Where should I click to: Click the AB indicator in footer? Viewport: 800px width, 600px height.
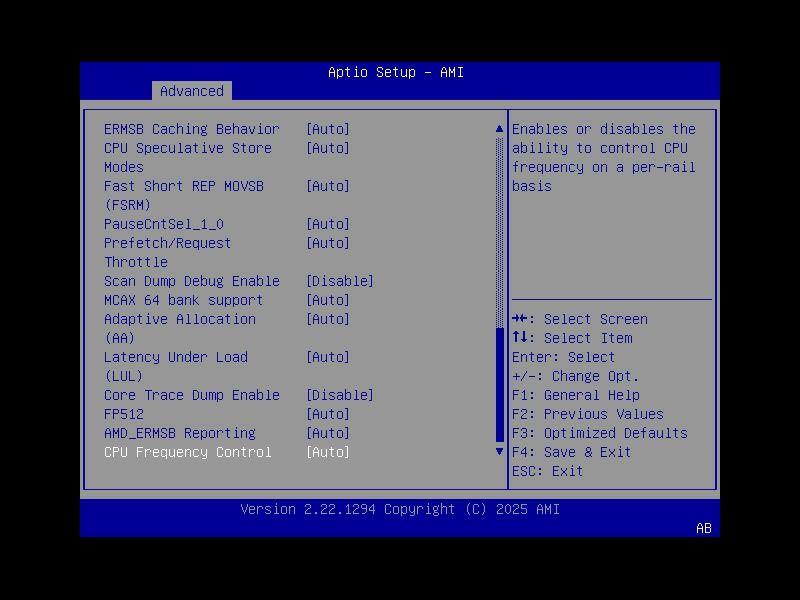(704, 528)
